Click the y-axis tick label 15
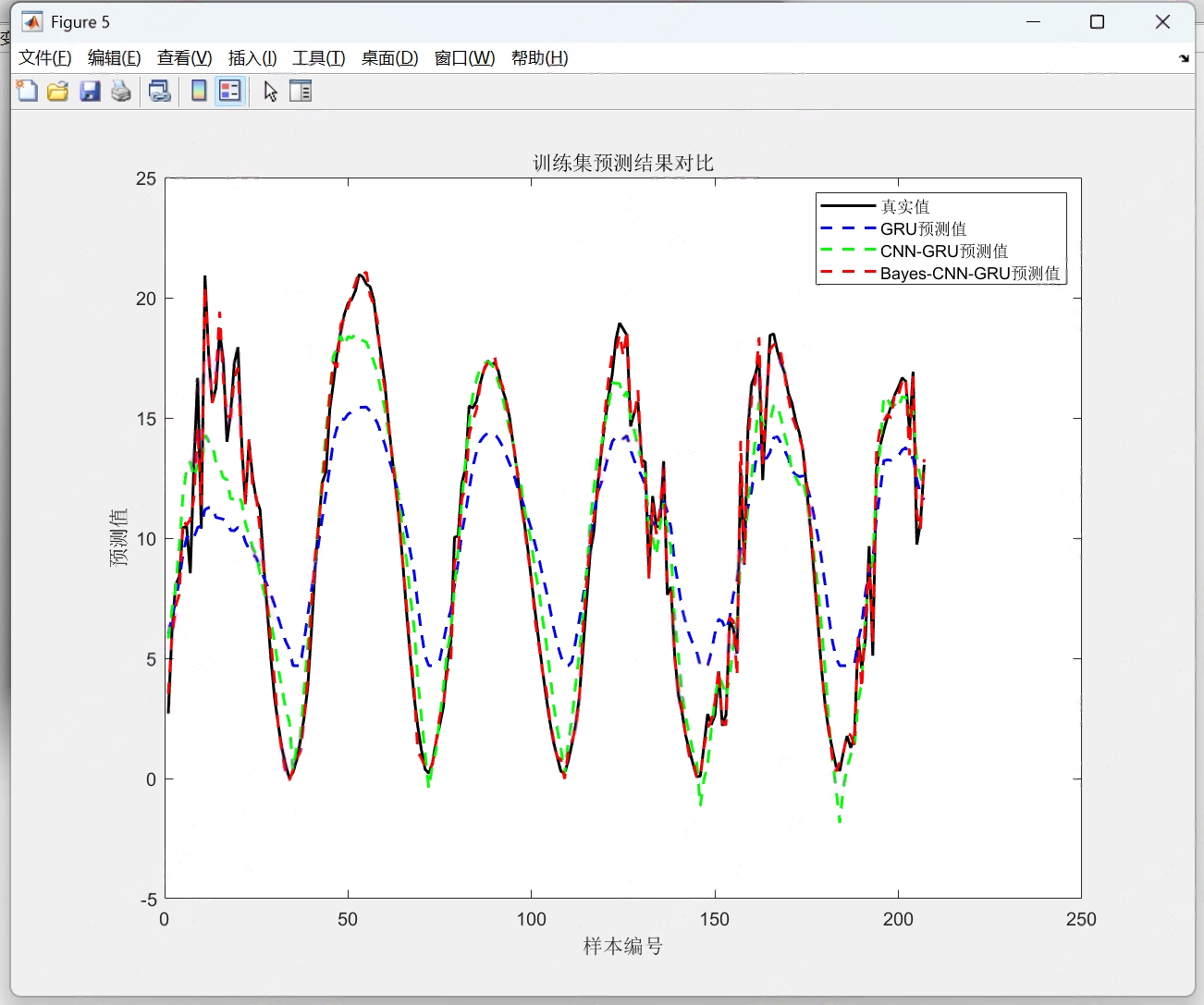The width and height of the screenshot is (1204, 1005). click(146, 419)
